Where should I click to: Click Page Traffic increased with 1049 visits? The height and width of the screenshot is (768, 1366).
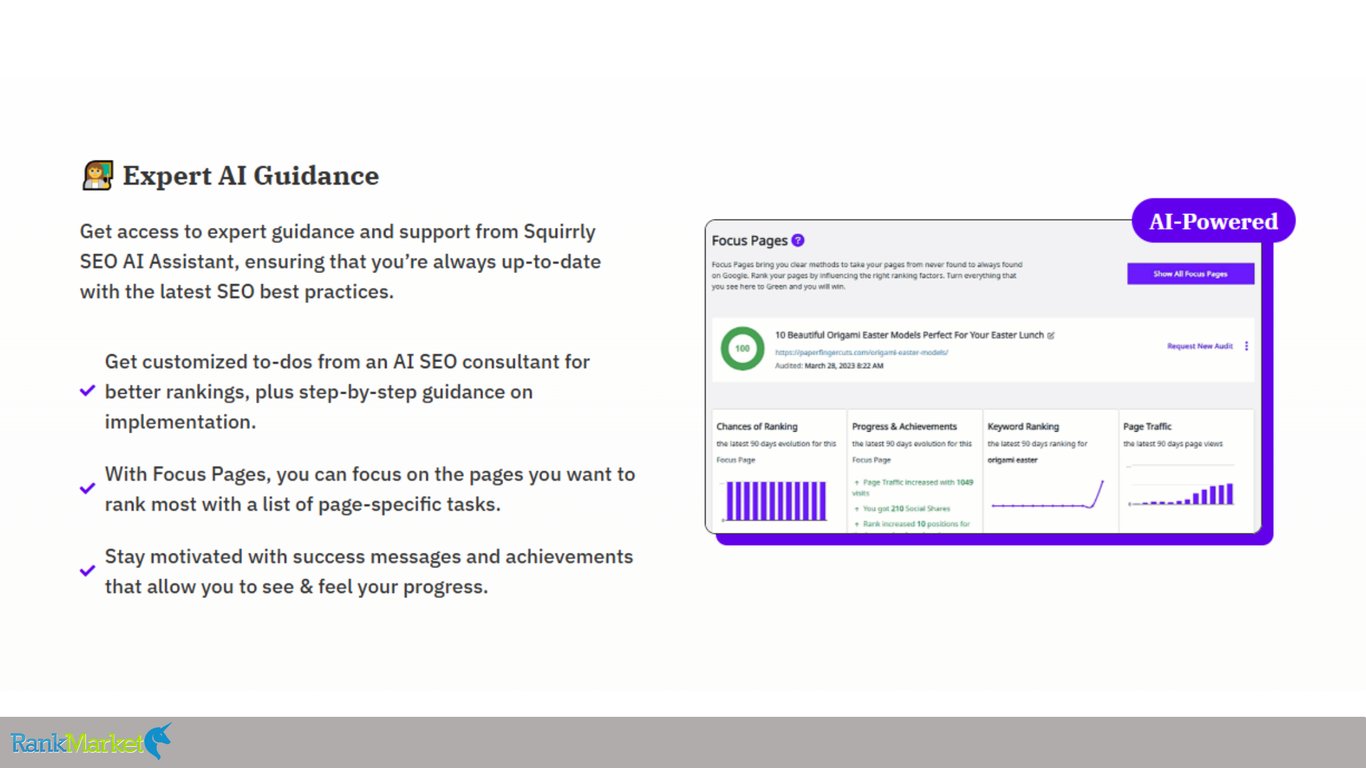pyautogui.click(x=912, y=487)
